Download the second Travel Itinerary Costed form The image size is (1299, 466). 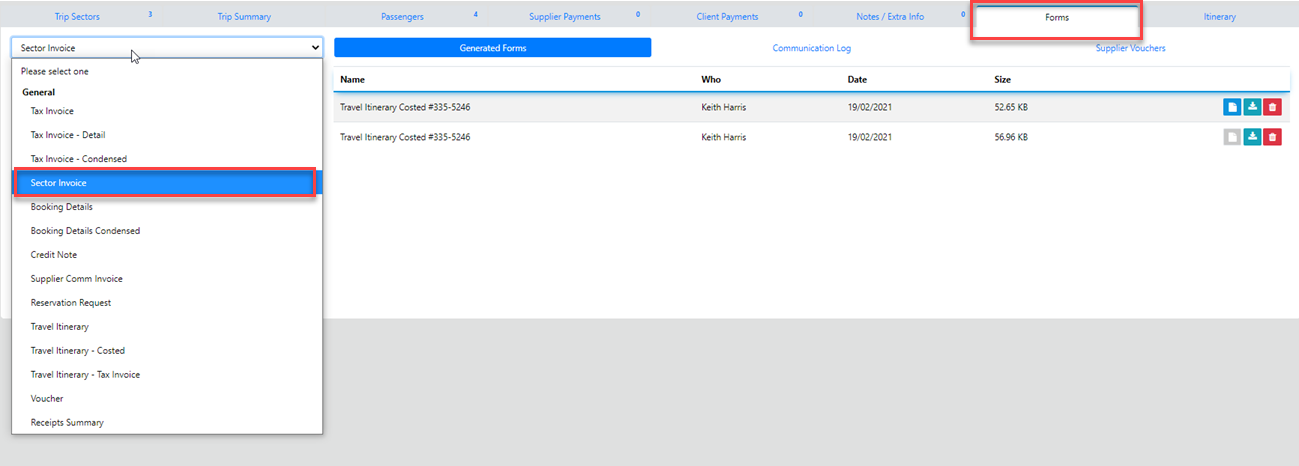(x=1252, y=137)
